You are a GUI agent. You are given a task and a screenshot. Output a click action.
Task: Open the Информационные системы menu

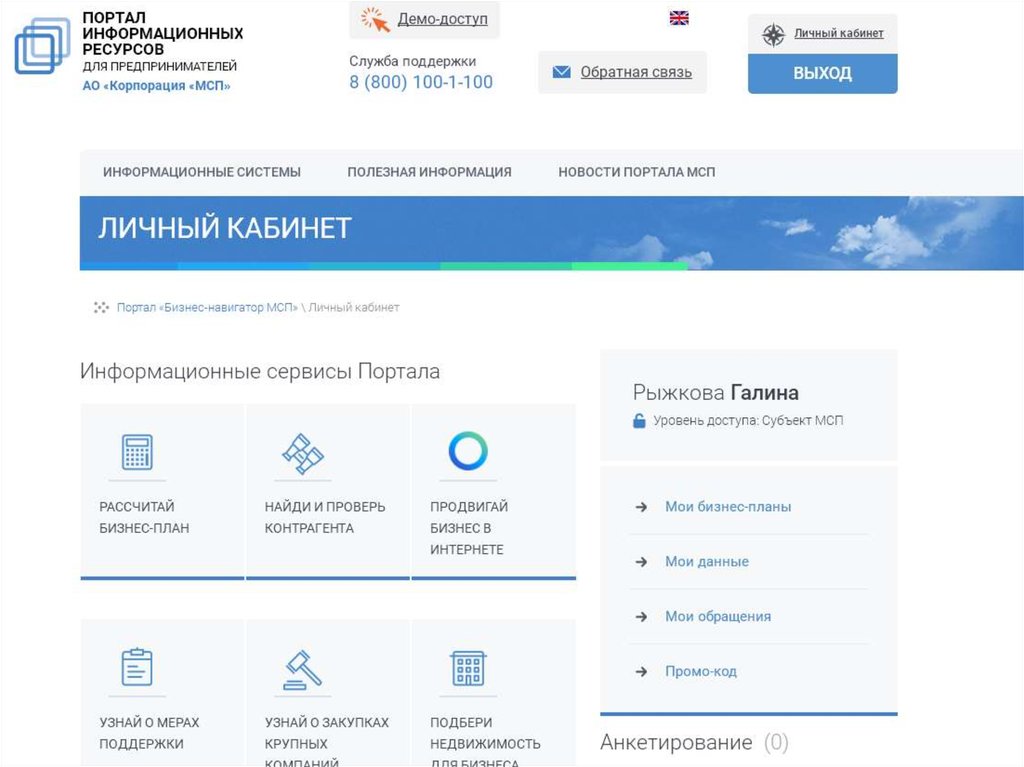click(x=201, y=172)
